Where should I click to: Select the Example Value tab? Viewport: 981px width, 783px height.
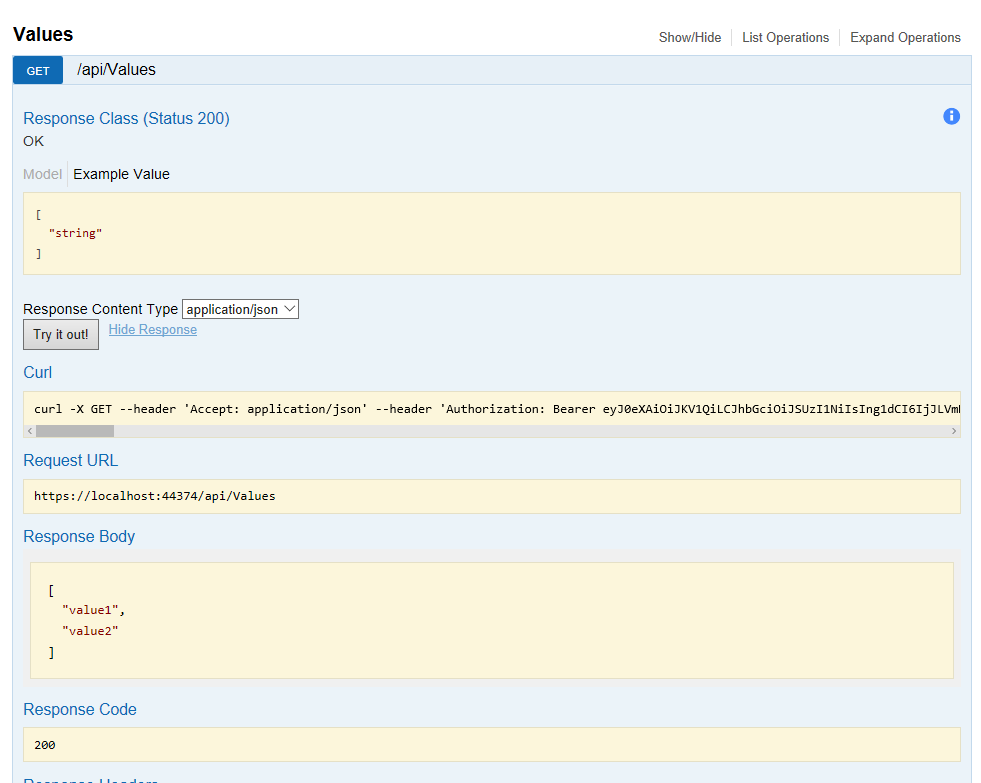[121, 174]
